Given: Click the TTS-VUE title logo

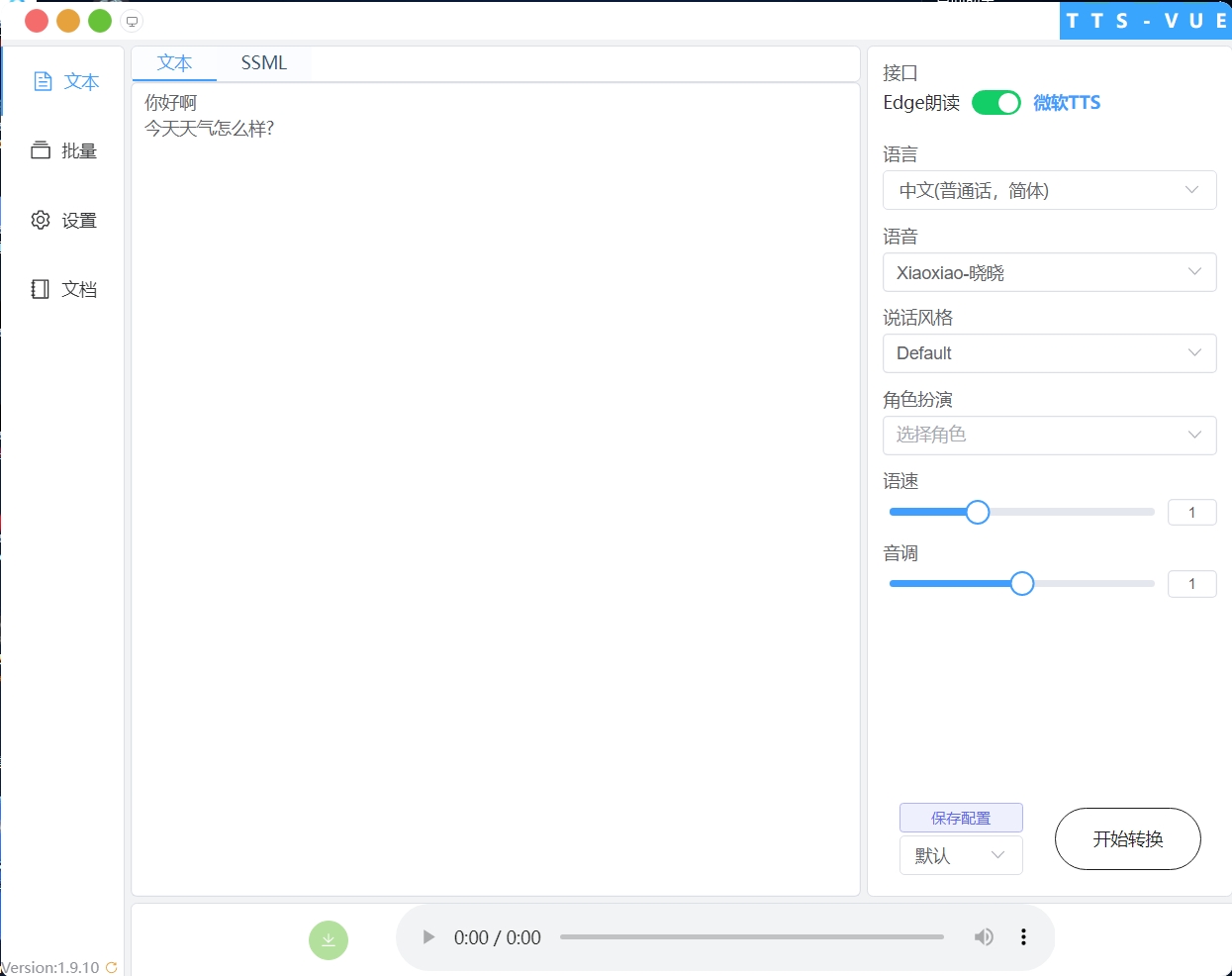Looking at the screenshot, I should (1146, 21).
